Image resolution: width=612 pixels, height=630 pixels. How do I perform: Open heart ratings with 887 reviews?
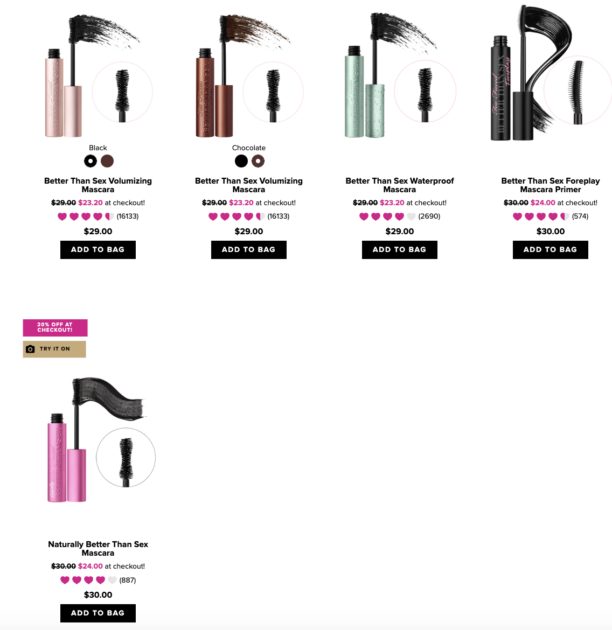point(98,580)
